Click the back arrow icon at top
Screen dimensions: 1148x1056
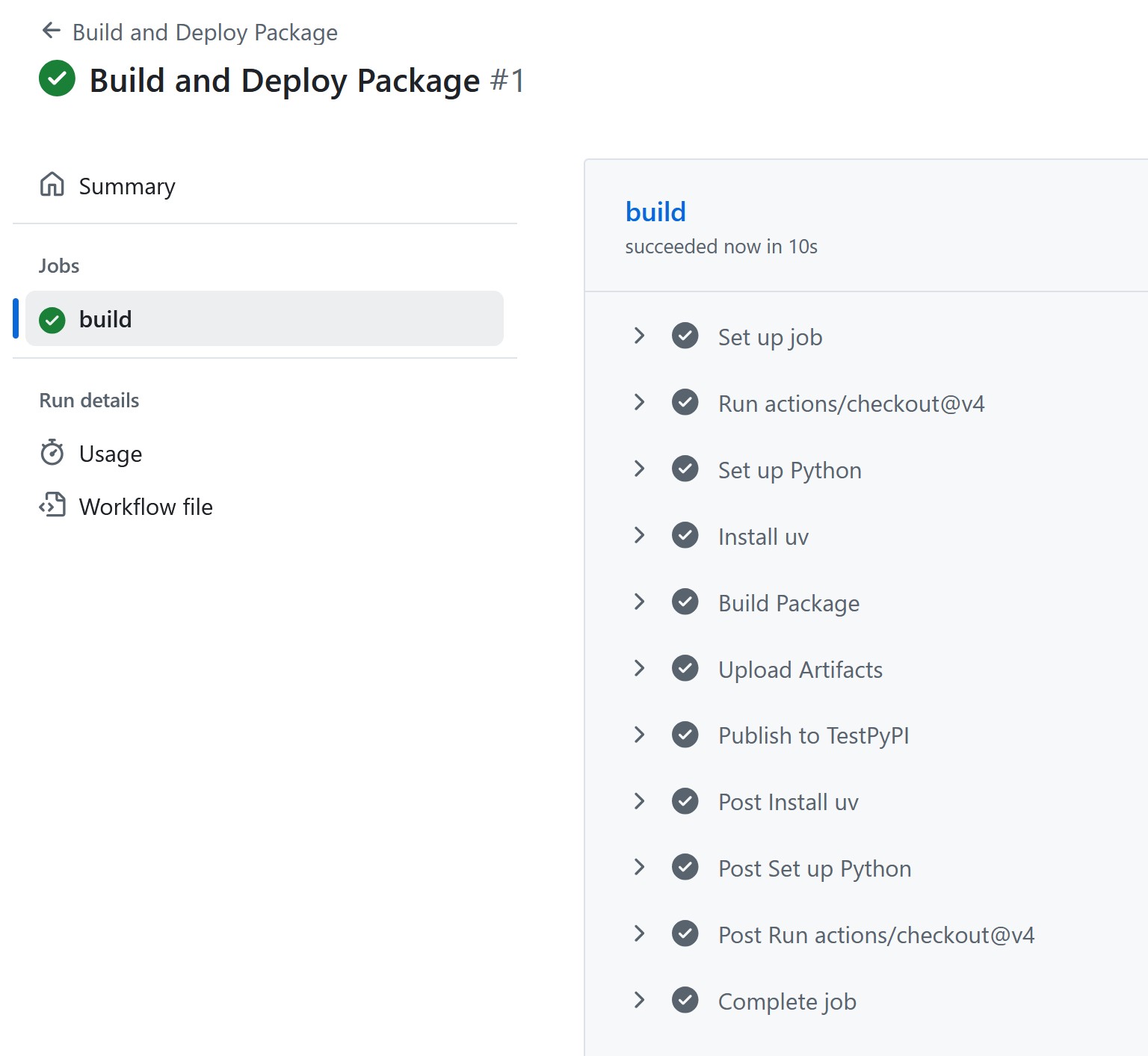pyautogui.click(x=51, y=31)
